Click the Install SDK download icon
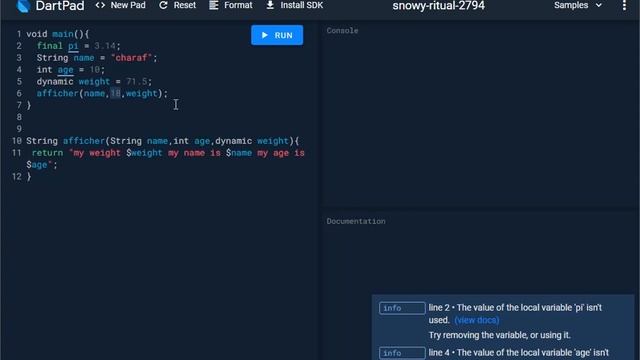Screen dimensions: 640x360 (x=270, y=5)
